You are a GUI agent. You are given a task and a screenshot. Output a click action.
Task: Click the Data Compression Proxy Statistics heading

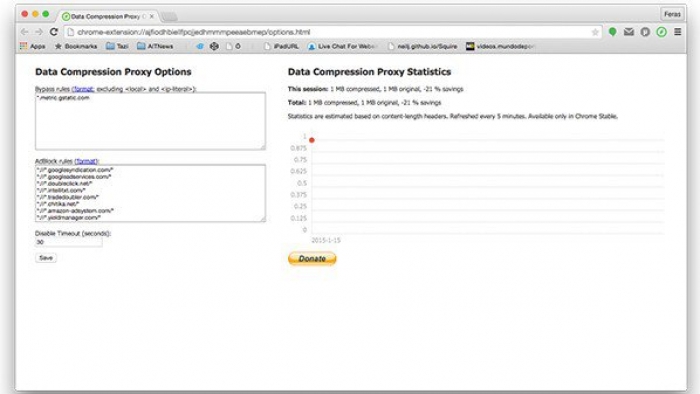click(369, 72)
